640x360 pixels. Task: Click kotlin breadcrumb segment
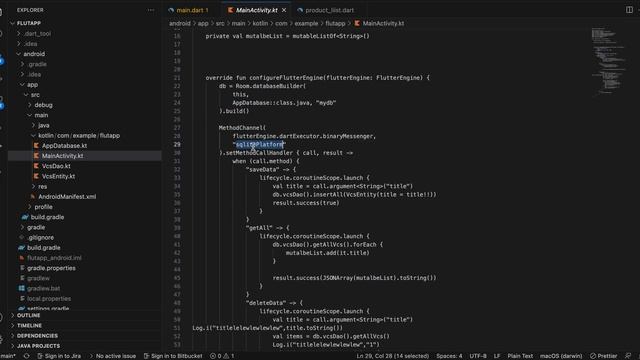click(x=260, y=24)
